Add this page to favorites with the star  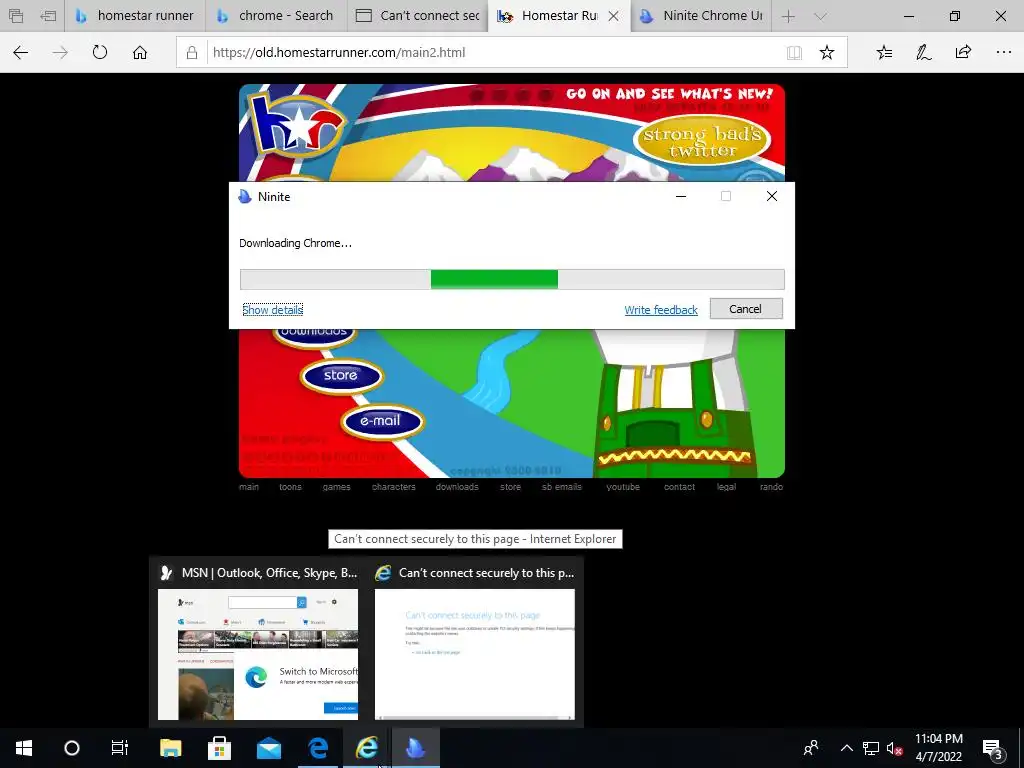pyautogui.click(x=827, y=53)
